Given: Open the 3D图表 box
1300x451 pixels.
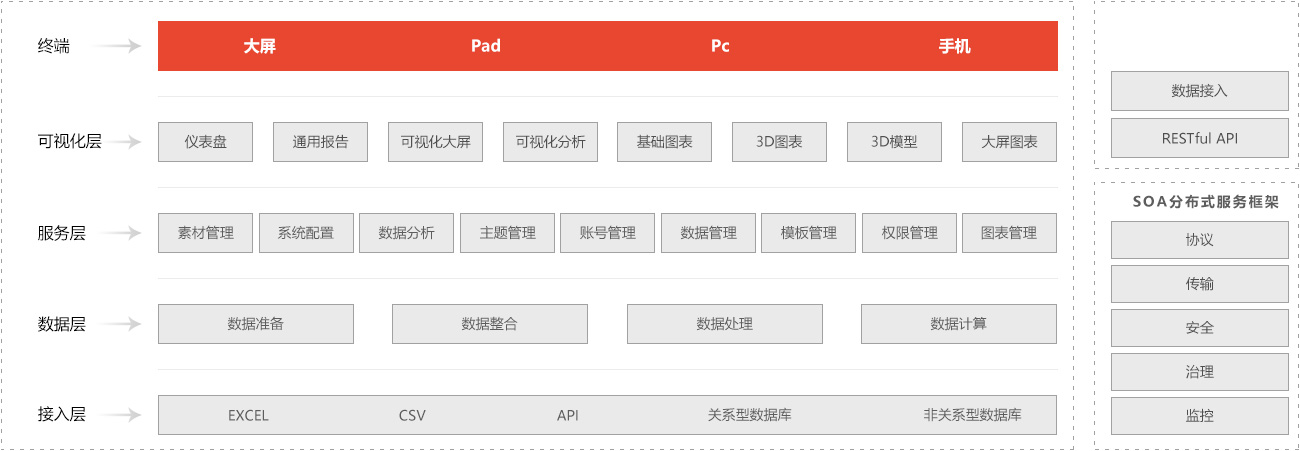Looking at the screenshot, I should pos(779,142).
